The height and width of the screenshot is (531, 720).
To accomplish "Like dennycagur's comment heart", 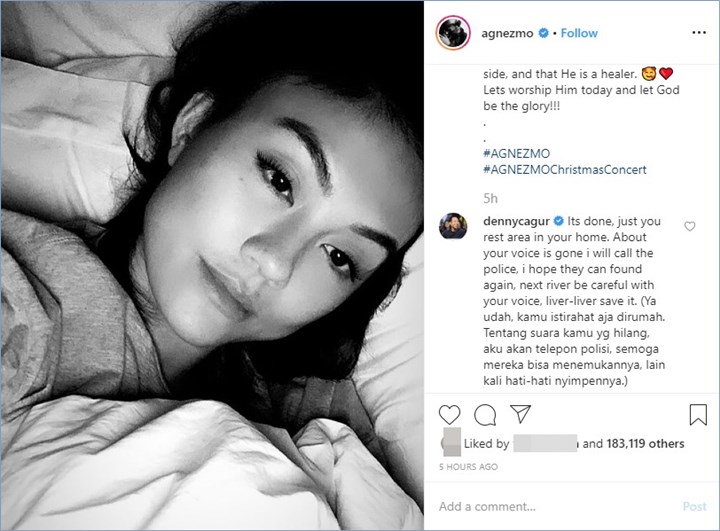I will 689,226.
